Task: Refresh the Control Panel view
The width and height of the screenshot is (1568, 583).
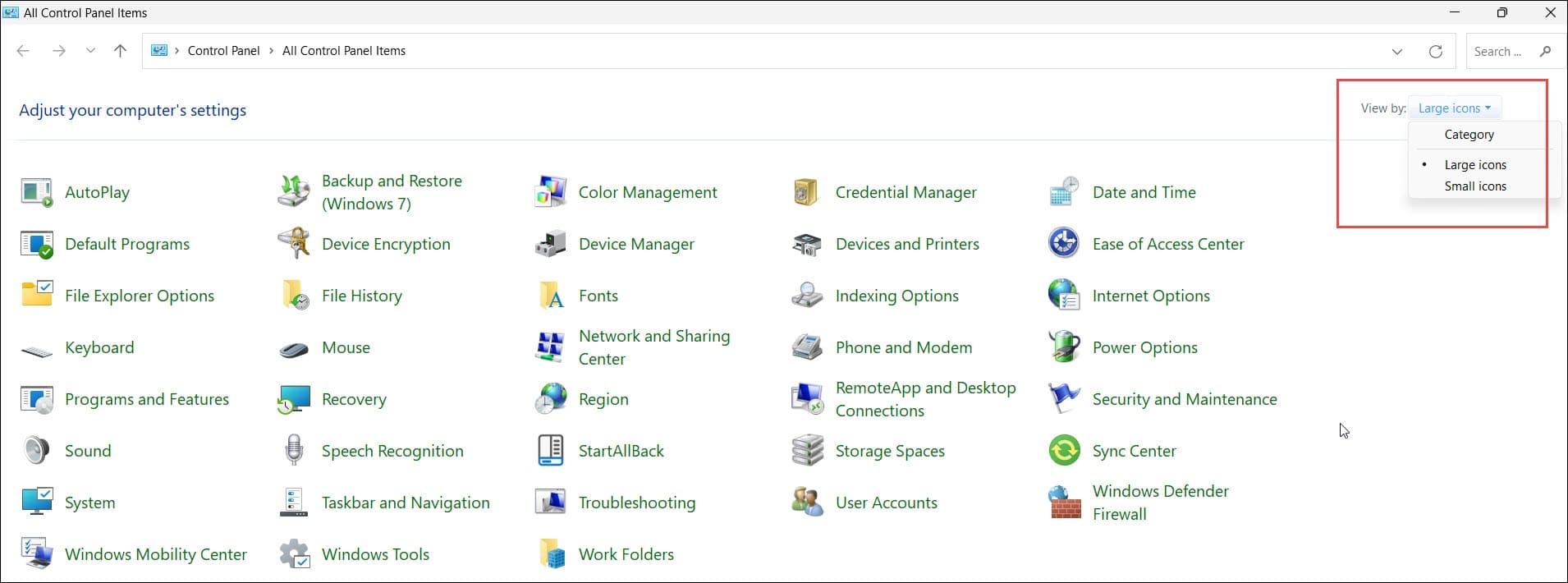Action: tap(1436, 51)
